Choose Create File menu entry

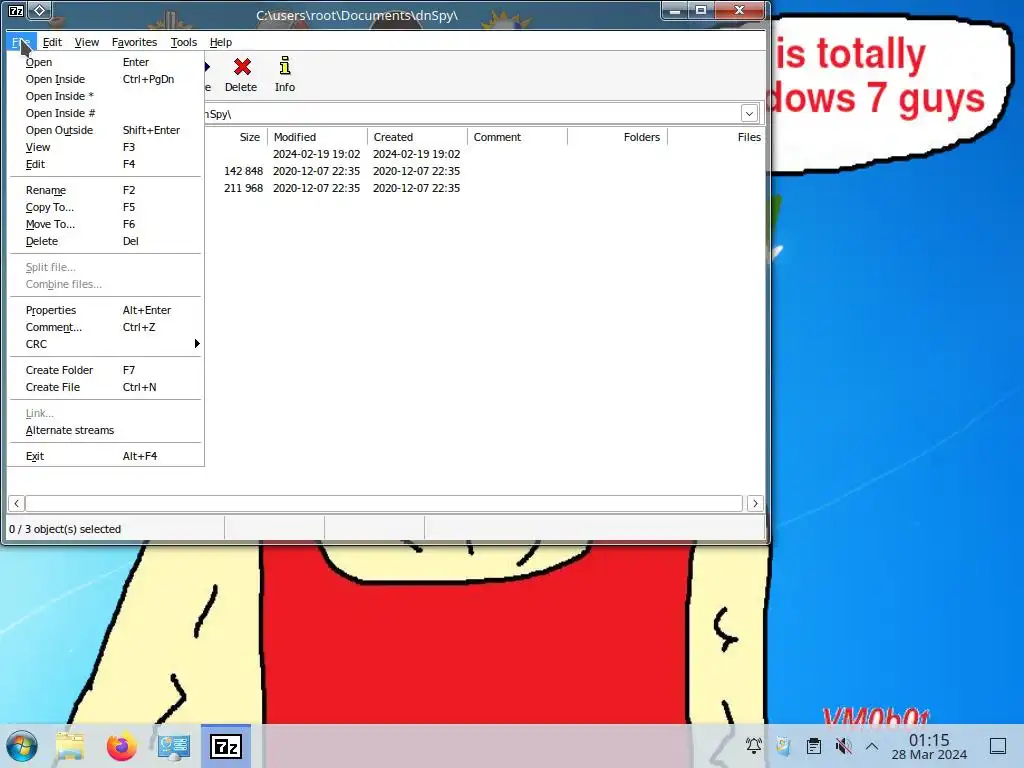pos(106,387)
